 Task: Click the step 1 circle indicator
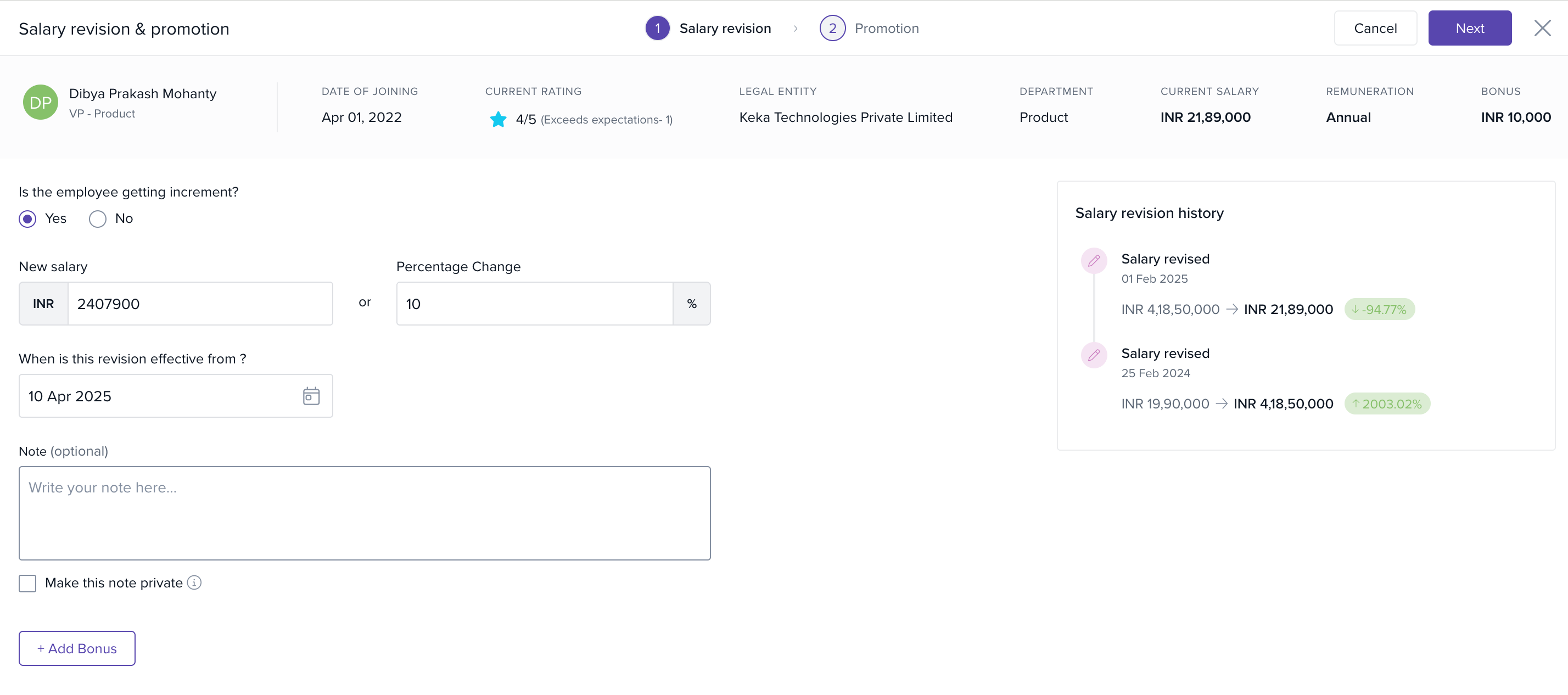click(657, 28)
